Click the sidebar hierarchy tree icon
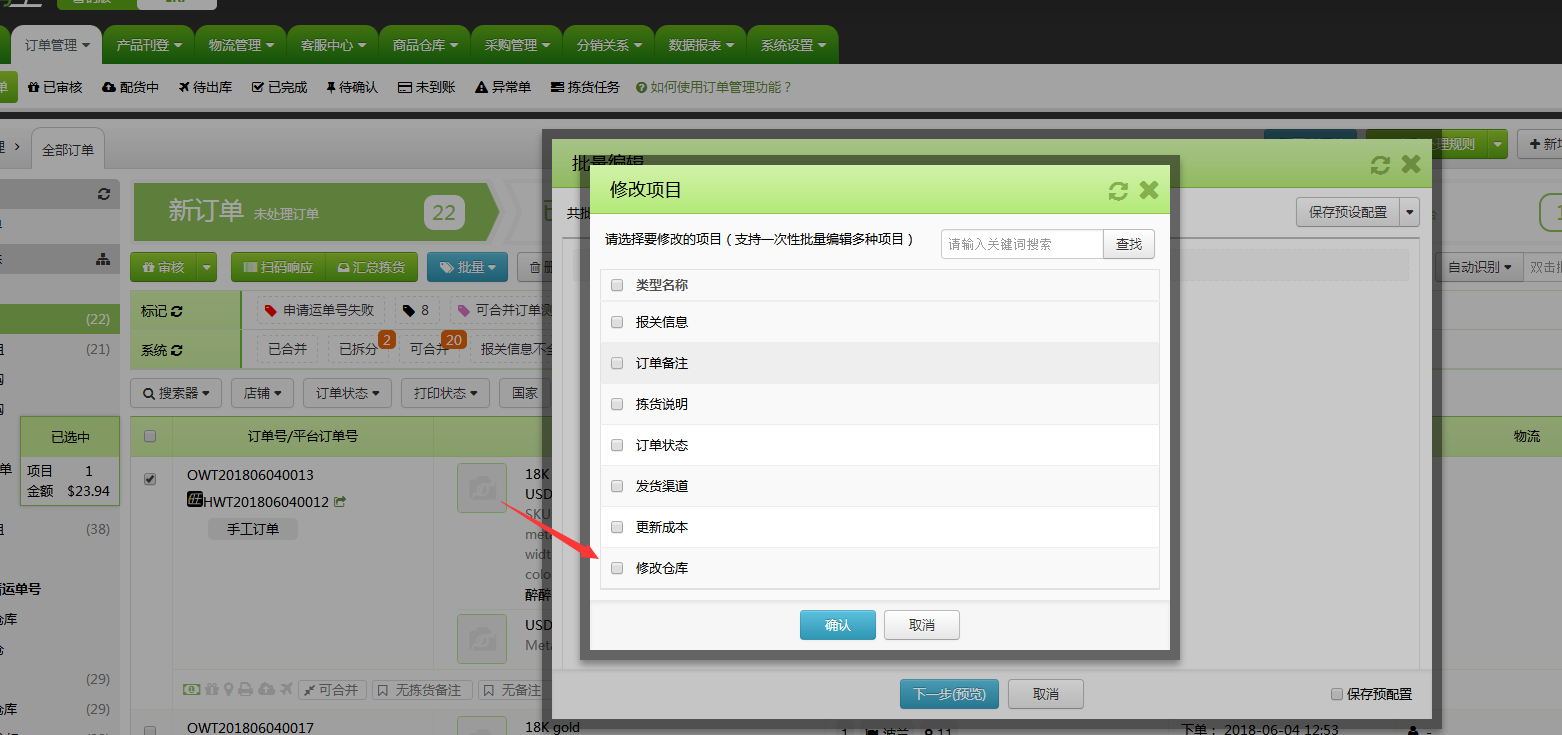The width and height of the screenshot is (1562, 735). [103, 259]
